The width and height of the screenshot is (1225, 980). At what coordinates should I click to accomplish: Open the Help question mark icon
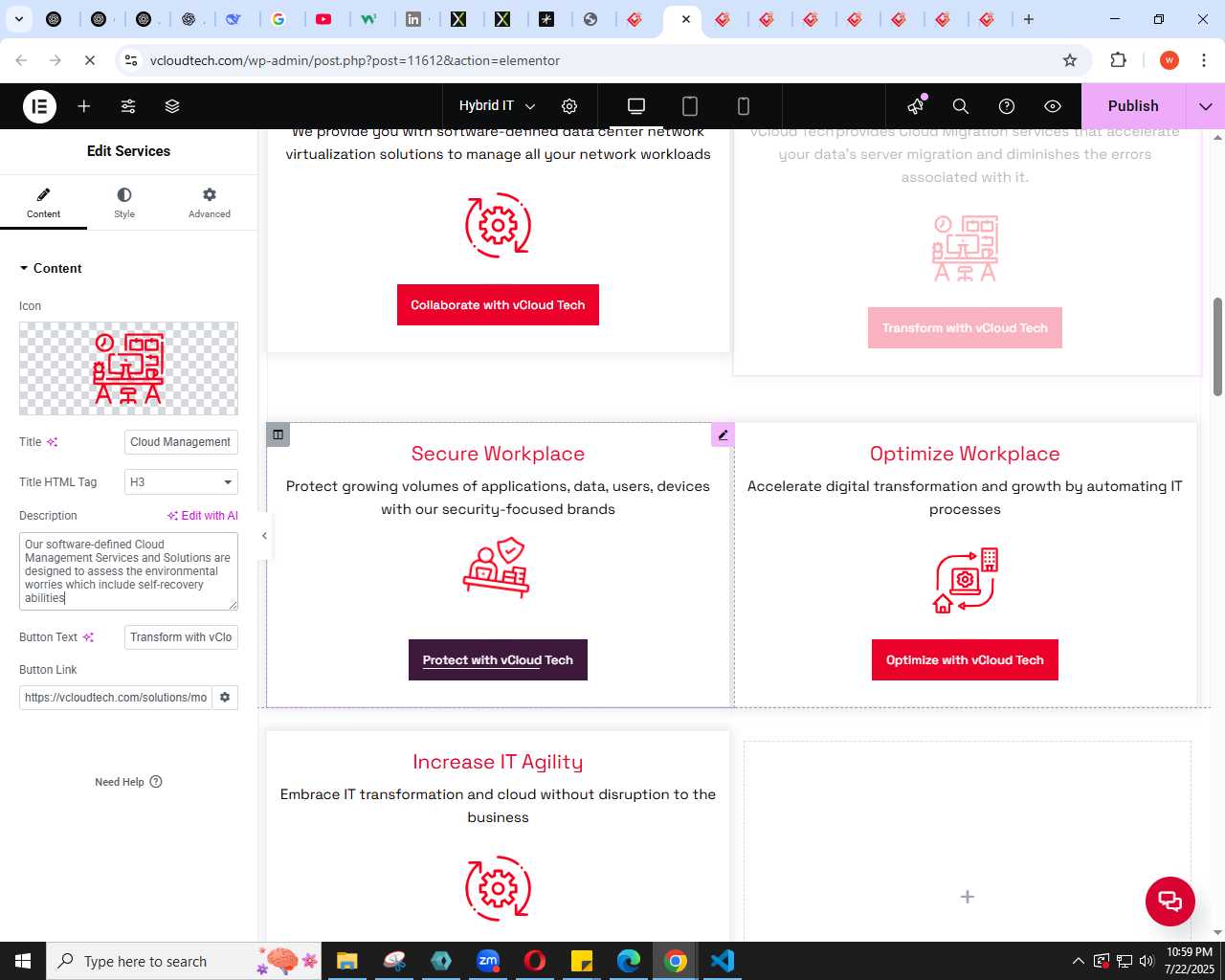tap(1007, 106)
